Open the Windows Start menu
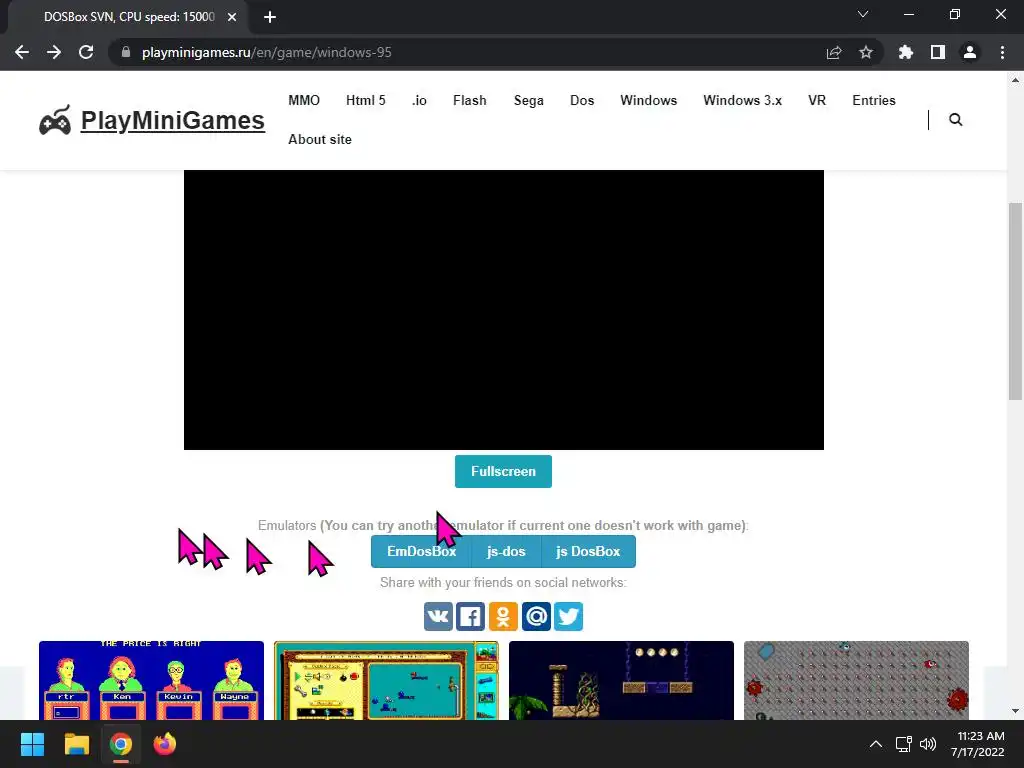 (33, 744)
